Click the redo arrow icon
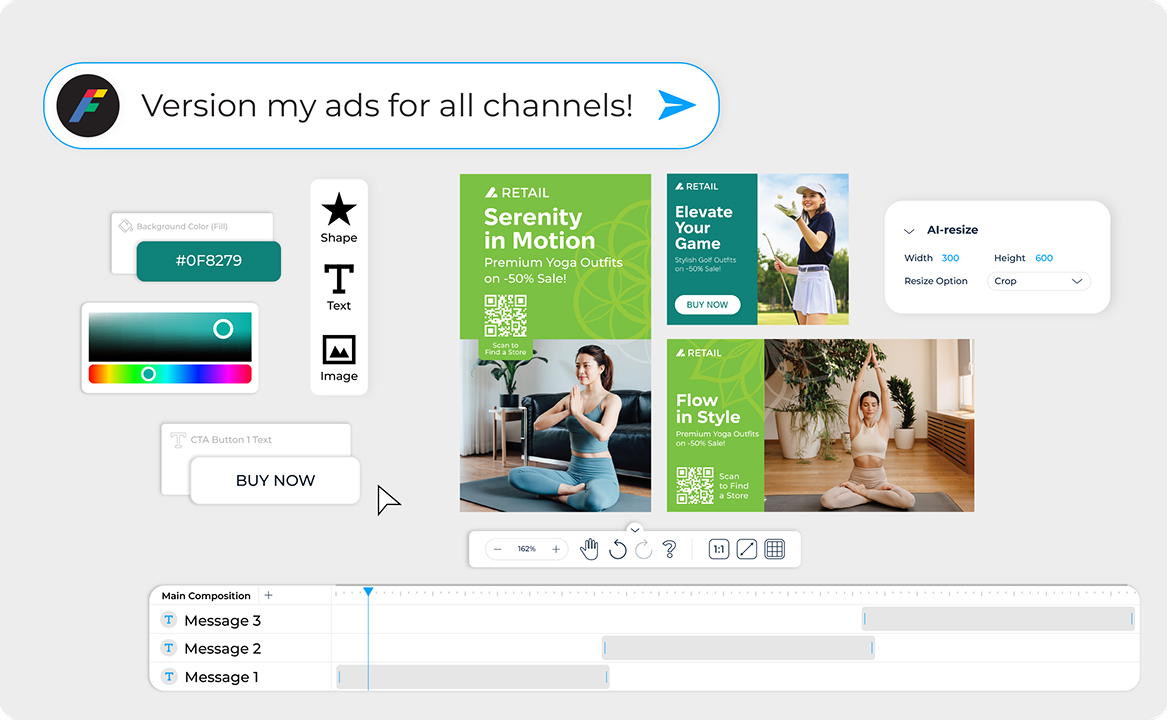The image size is (1168, 720). (x=644, y=549)
